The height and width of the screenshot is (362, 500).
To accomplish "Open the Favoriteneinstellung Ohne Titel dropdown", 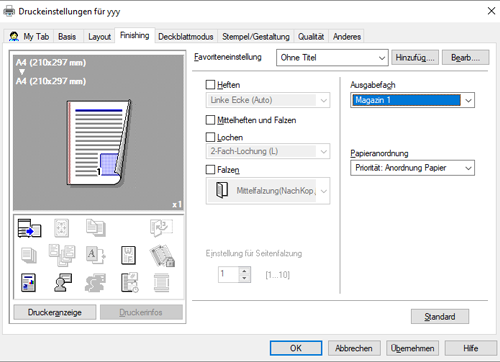I will point(332,58).
